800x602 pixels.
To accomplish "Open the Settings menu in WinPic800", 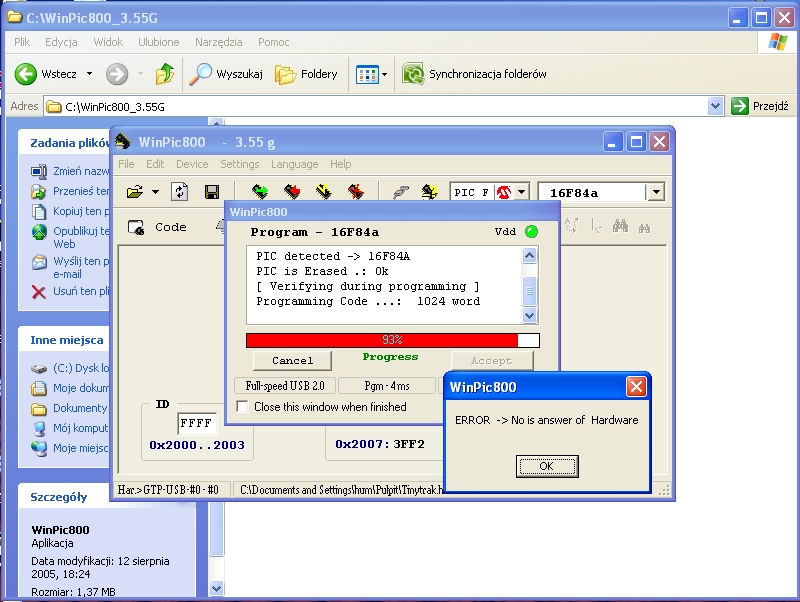I will [x=239, y=164].
